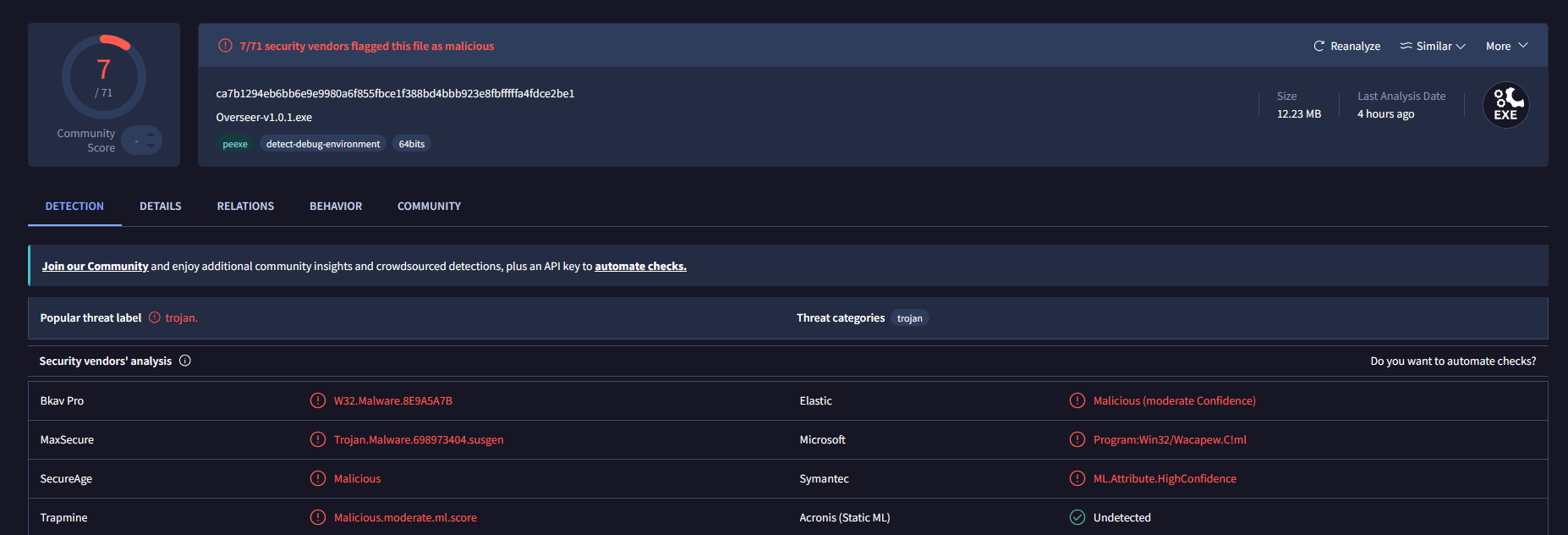This screenshot has height=535, width=1568.
Task: Click the MaxSecure alert icon
Action: (x=318, y=439)
